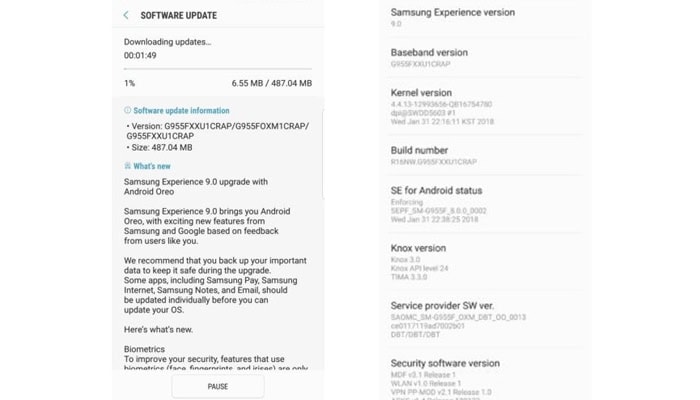Viewport: 700px width, 400px height.
Task: Click the 6.55 MB / 487.04 MB size label
Action: point(271,83)
